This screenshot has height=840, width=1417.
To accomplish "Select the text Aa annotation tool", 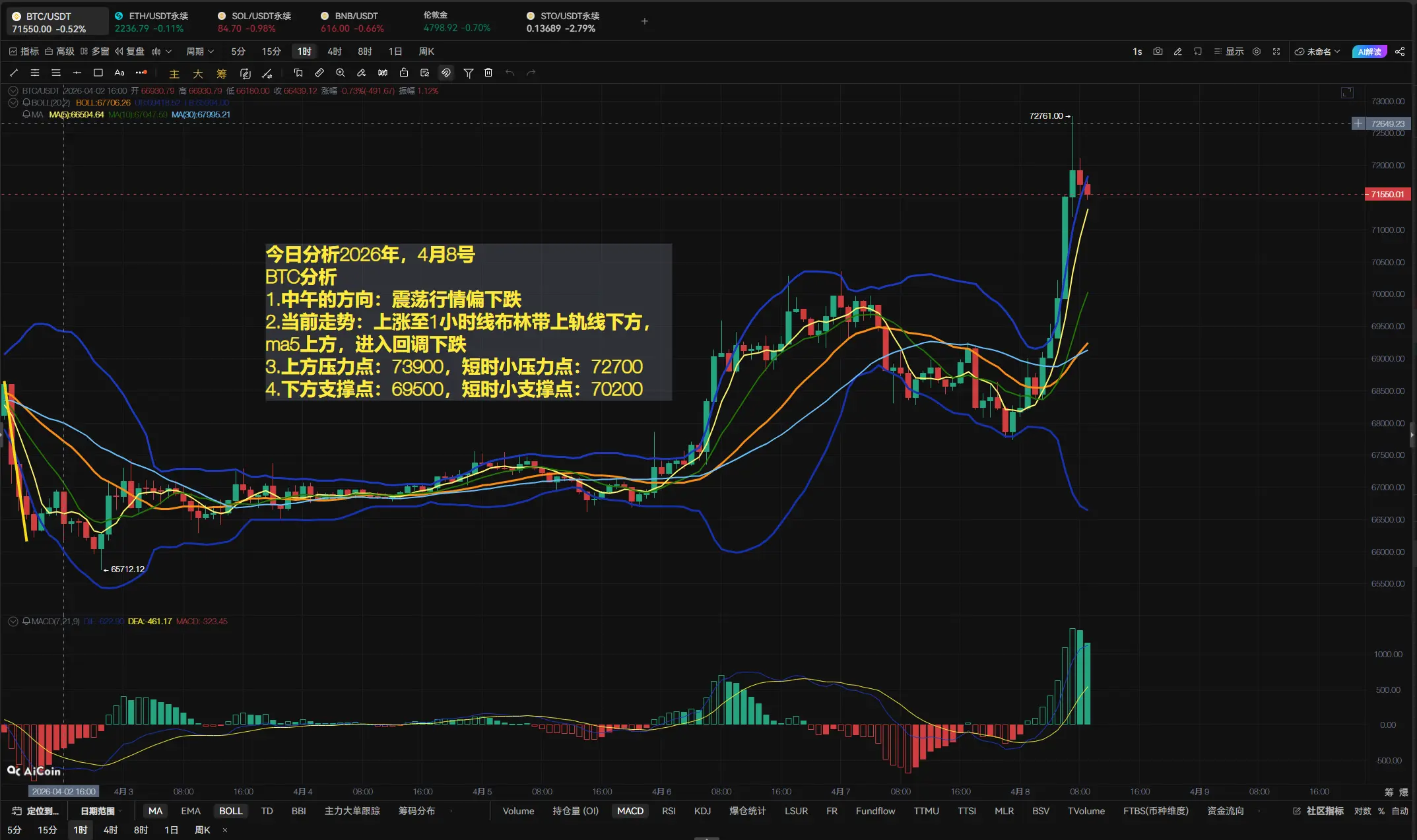I will (x=119, y=73).
